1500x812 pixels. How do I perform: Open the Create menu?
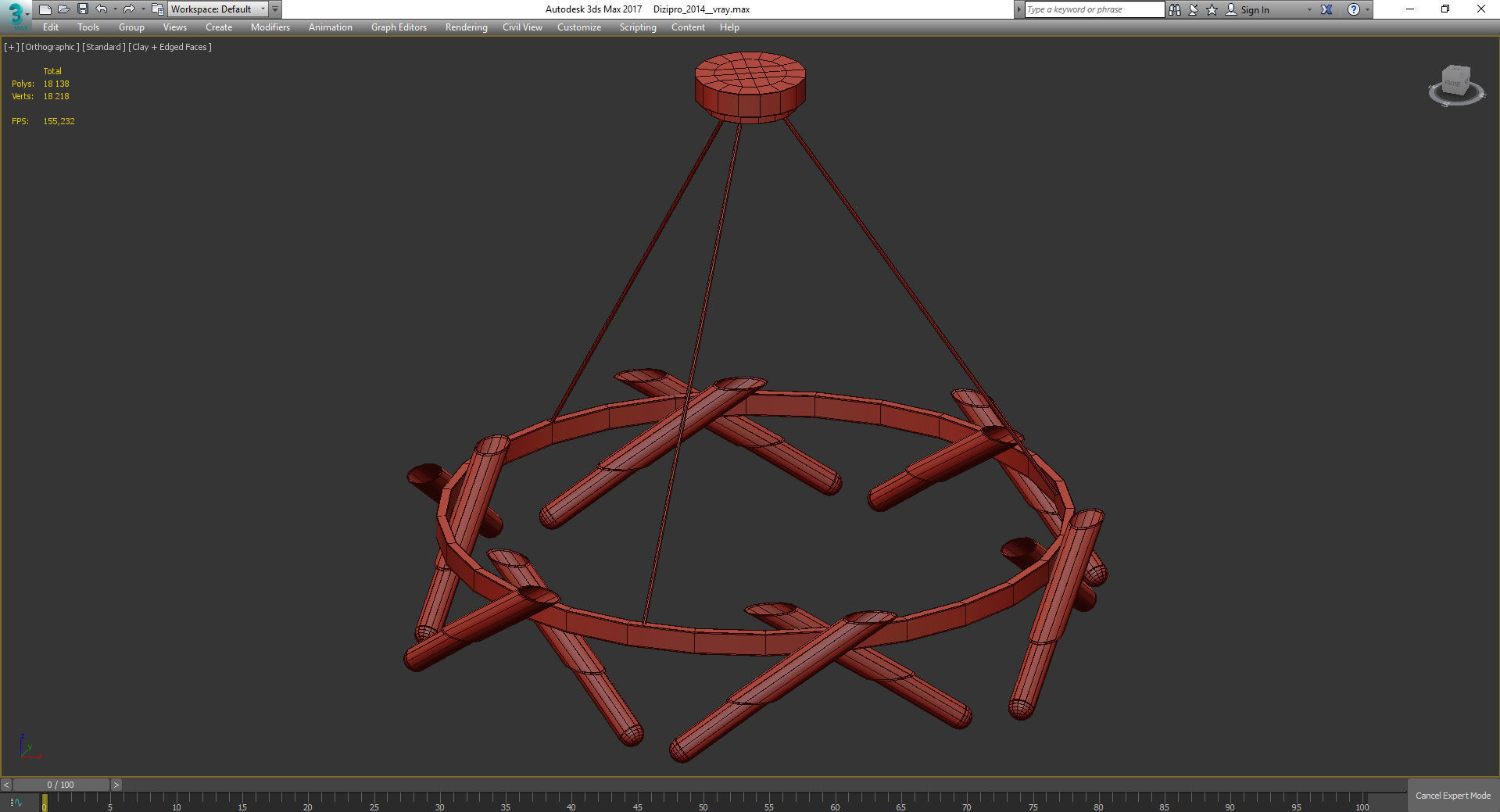click(x=219, y=27)
